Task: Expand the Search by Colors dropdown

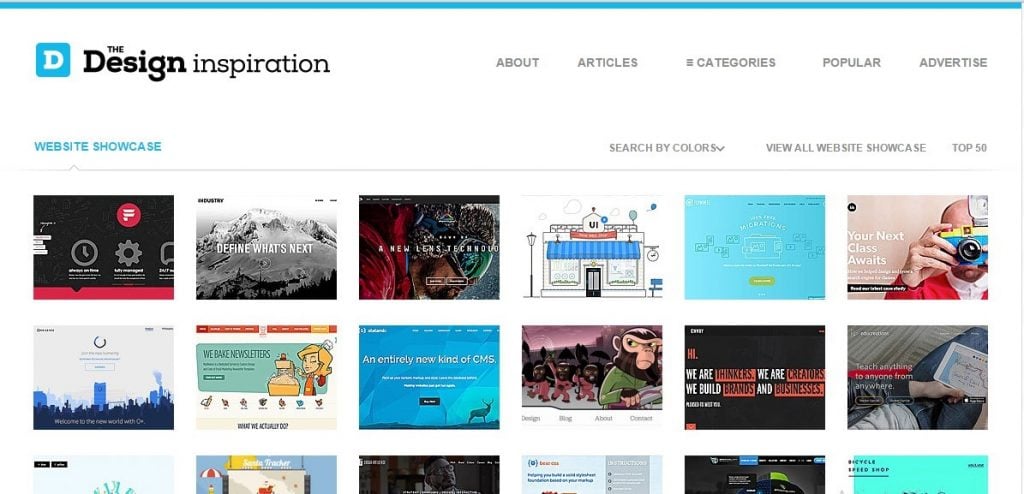Action: pos(667,148)
